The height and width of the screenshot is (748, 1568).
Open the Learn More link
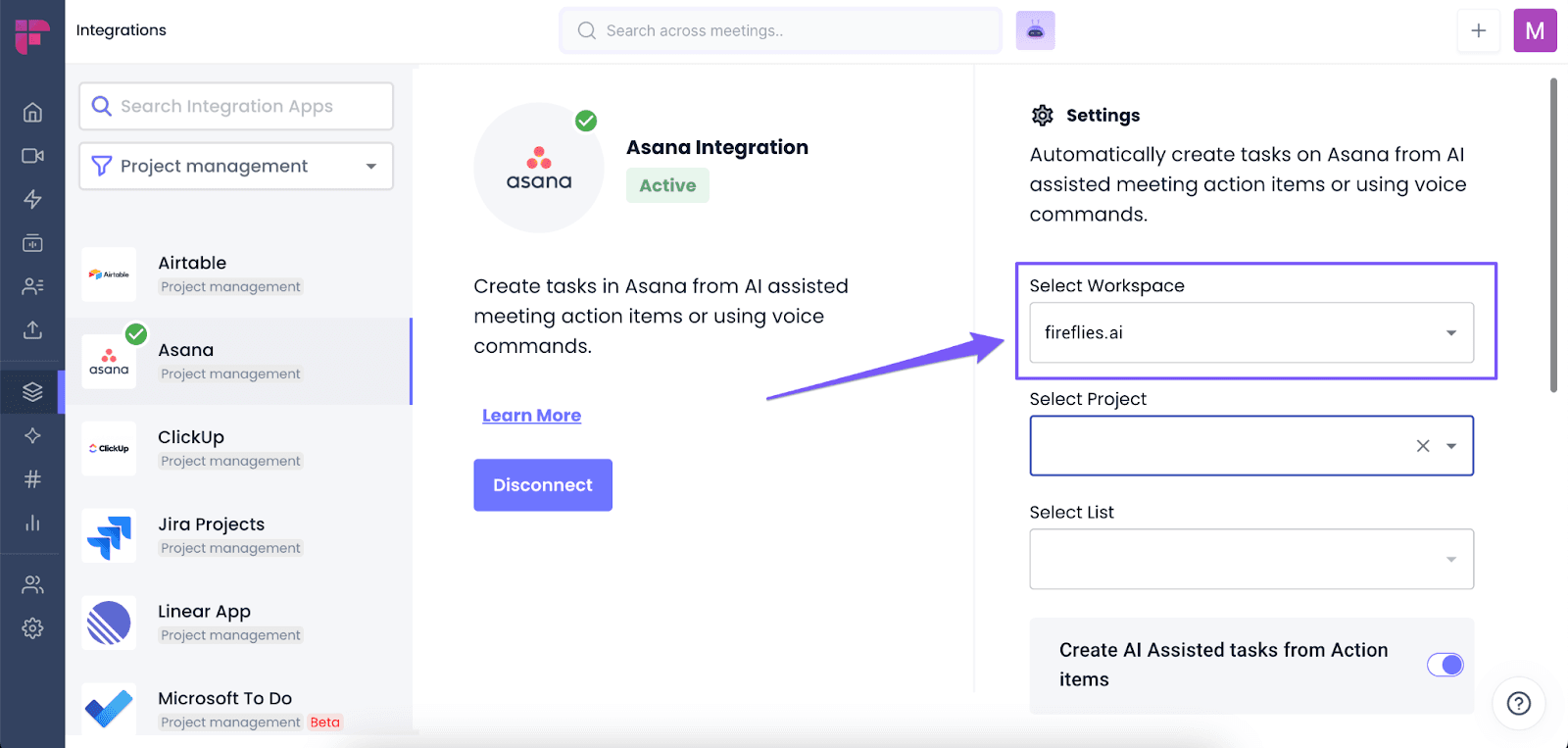point(531,416)
